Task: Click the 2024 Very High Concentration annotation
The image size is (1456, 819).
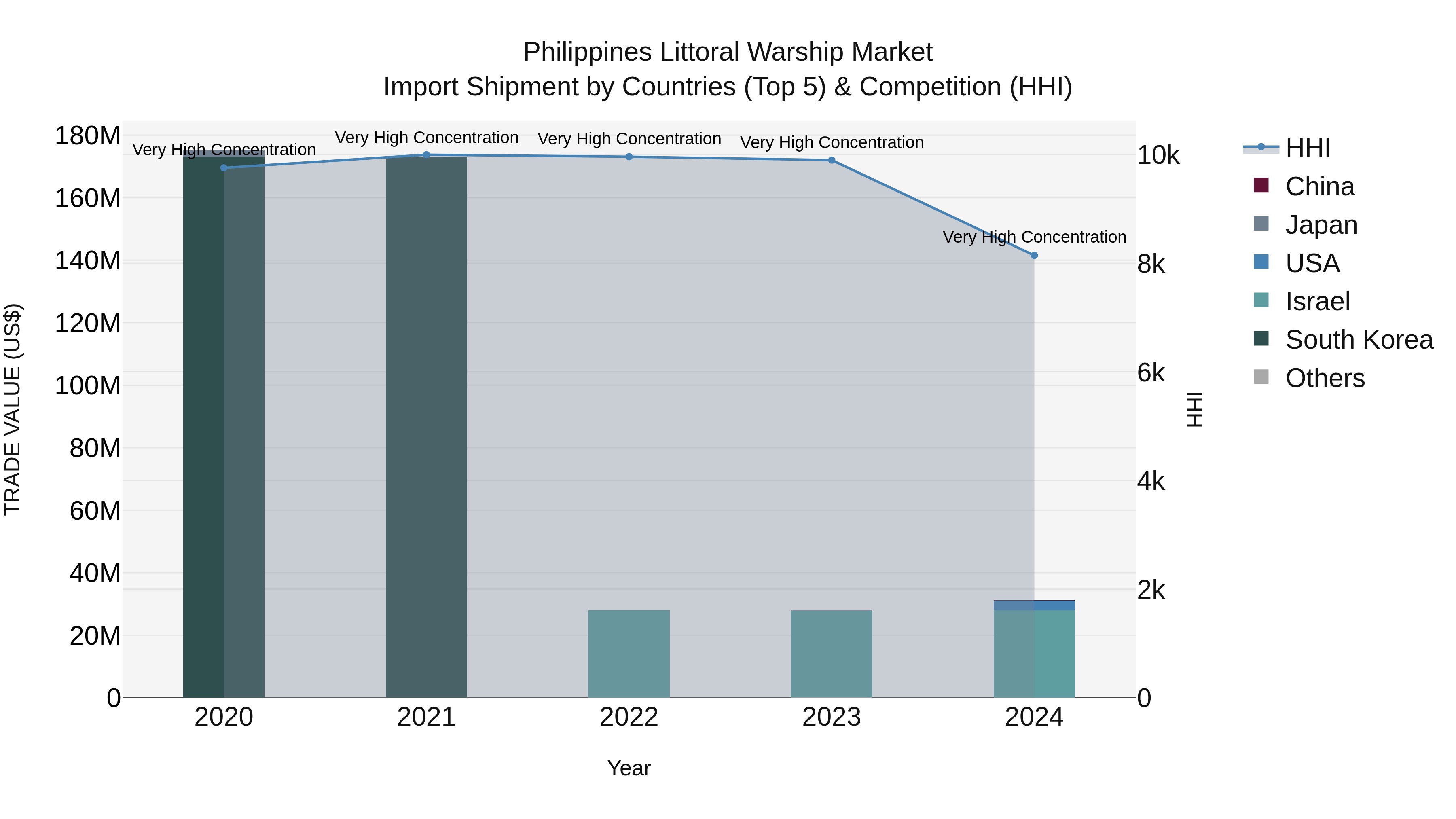Action: pyautogui.click(x=1034, y=237)
